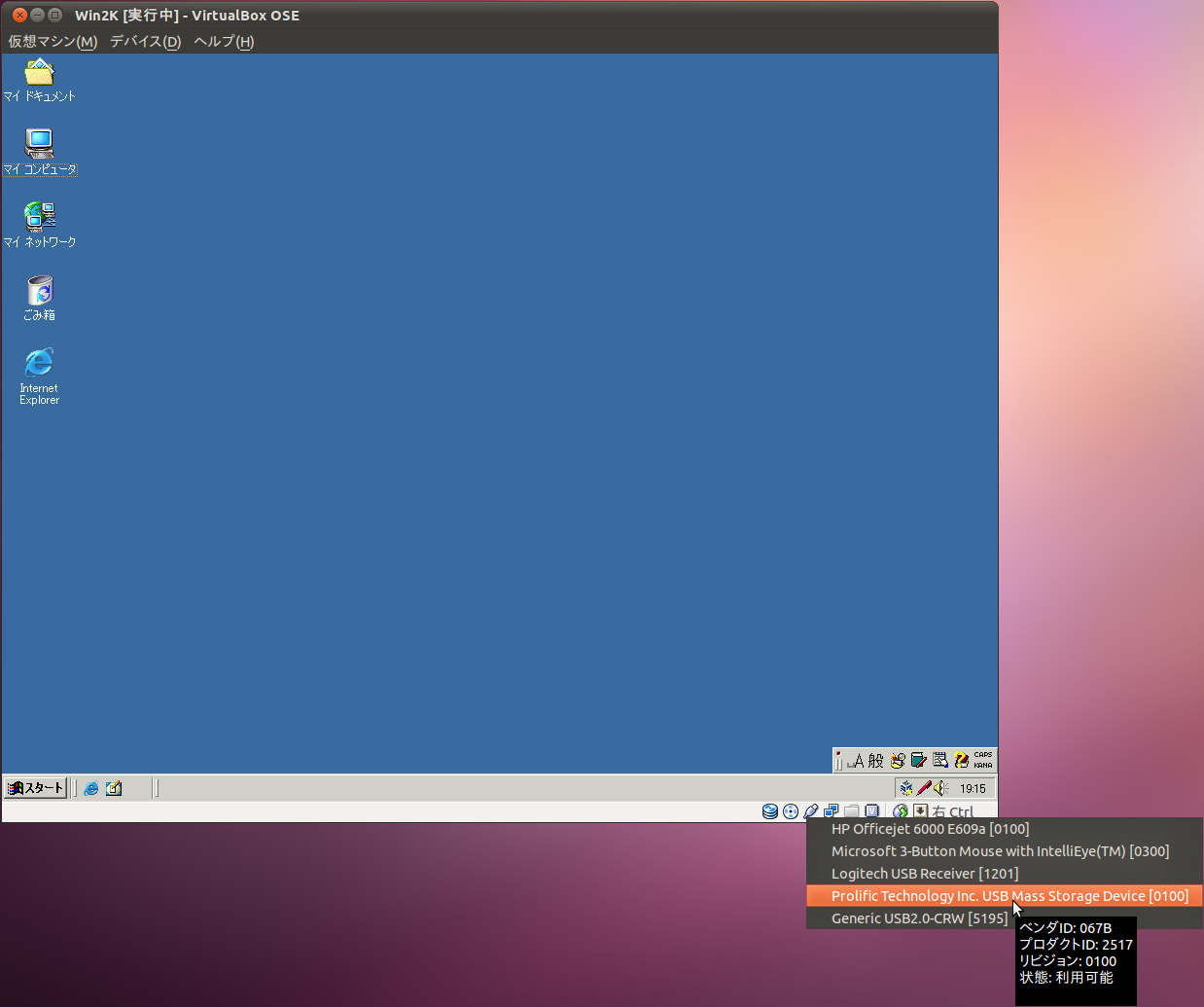
Task: Select Prolific USB Mass Storage Device entry
Action: (x=1009, y=896)
